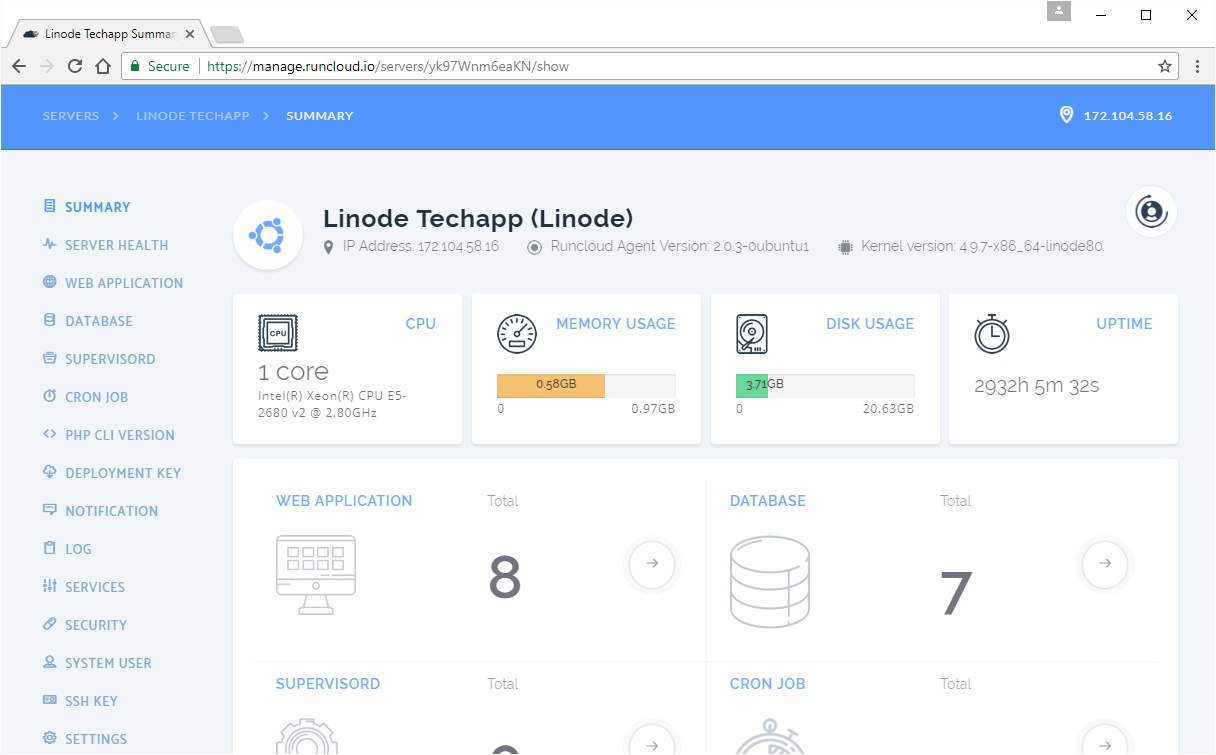
Task: Click the Security link icon in sidebar
Action: (x=50, y=624)
